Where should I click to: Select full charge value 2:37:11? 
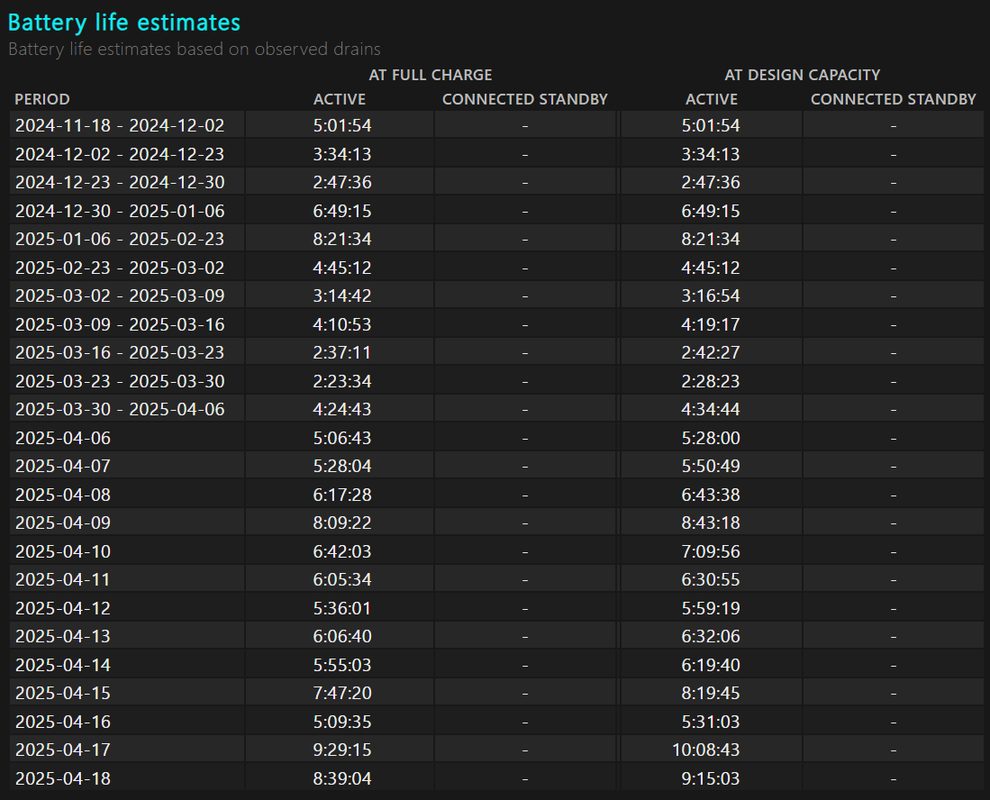pos(342,352)
